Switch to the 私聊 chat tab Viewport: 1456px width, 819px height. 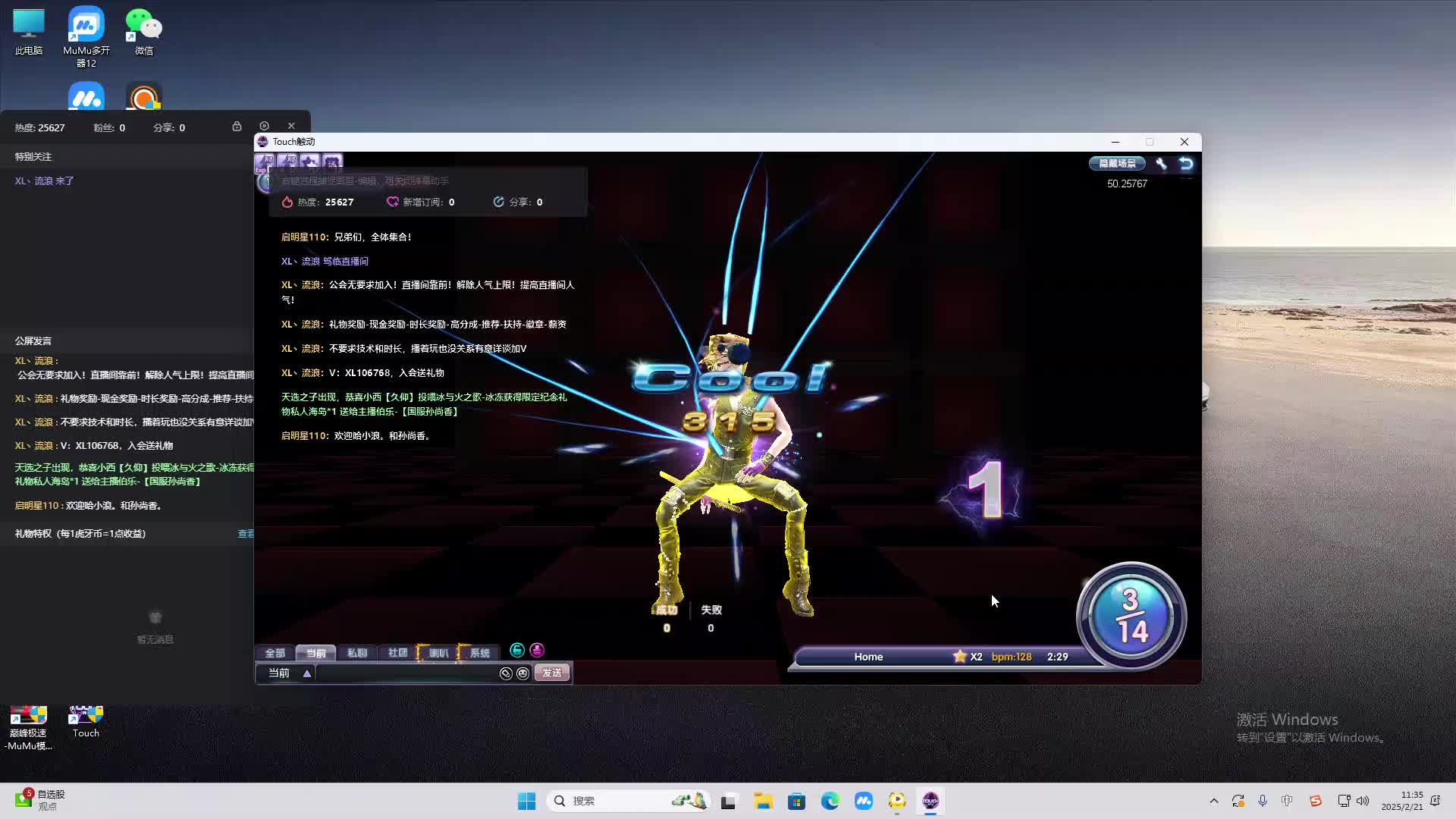click(x=356, y=653)
